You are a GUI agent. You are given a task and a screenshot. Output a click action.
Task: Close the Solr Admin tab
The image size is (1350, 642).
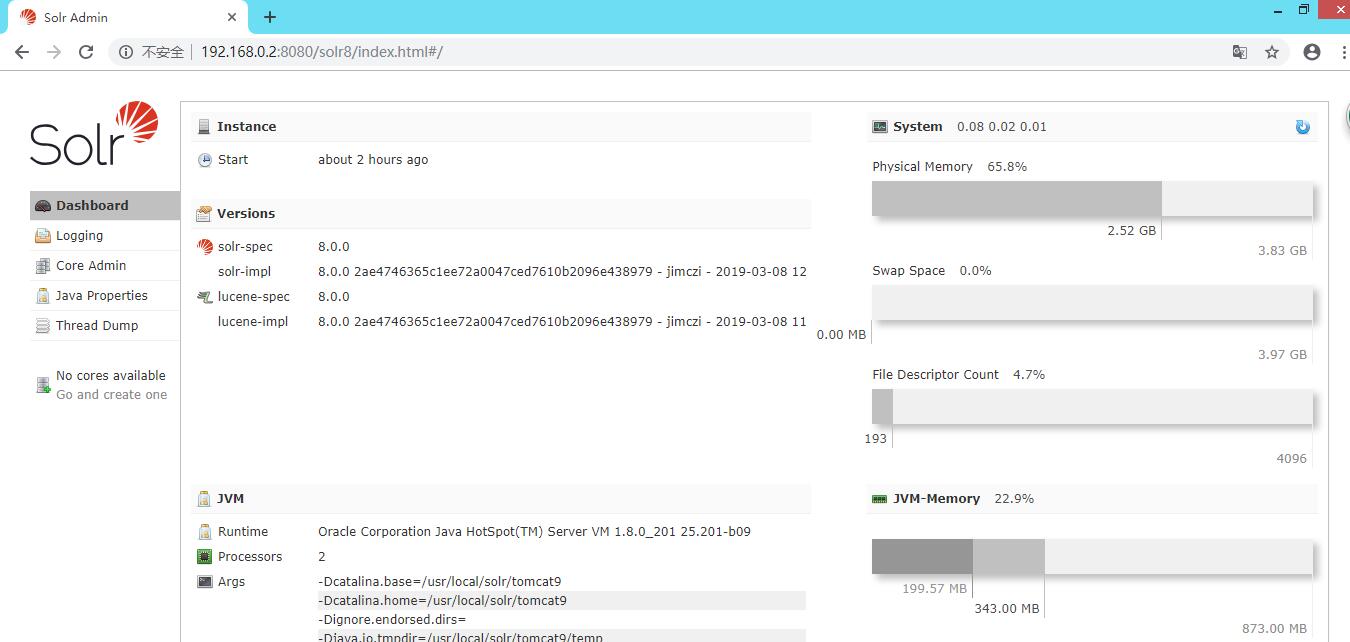coord(231,17)
